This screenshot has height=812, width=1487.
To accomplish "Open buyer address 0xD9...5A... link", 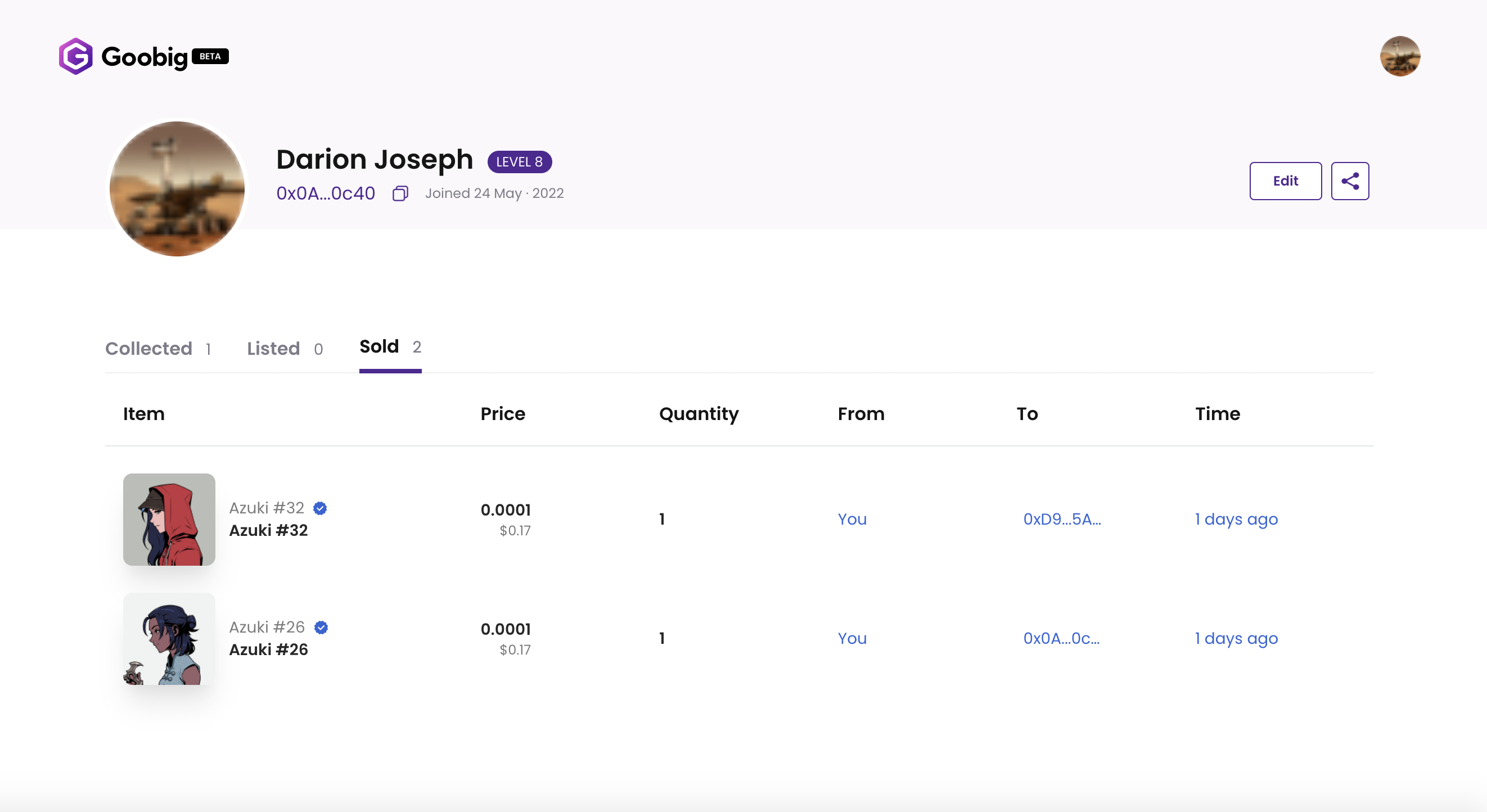I will click(x=1062, y=520).
